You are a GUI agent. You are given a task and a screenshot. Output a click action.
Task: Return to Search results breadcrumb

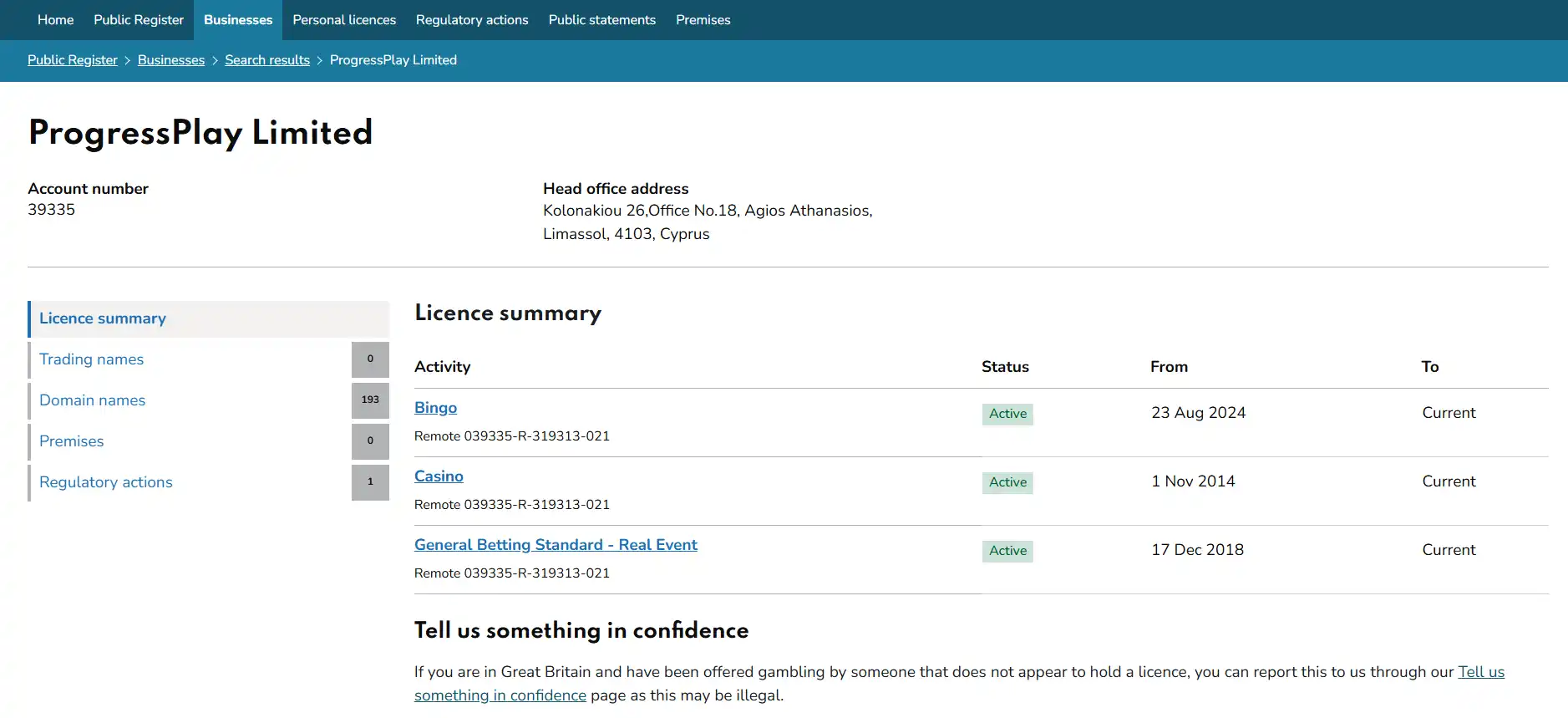click(x=267, y=60)
